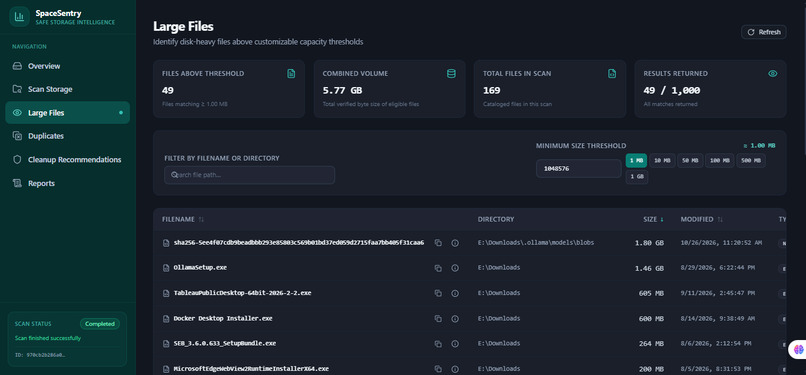The height and width of the screenshot is (375, 806).
Task: Go to Scan Storage
Action: 67,89
